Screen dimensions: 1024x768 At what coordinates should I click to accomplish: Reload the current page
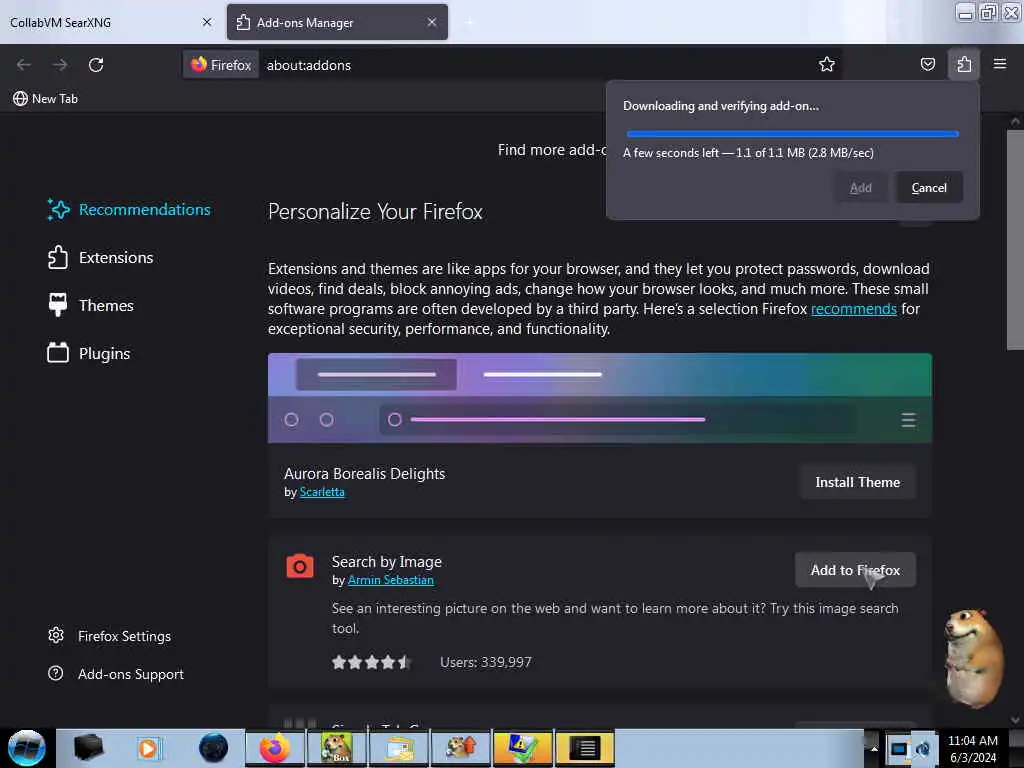(96, 65)
